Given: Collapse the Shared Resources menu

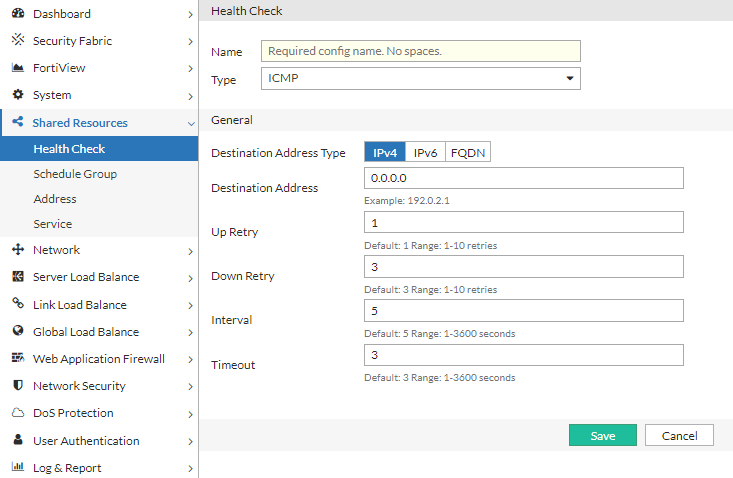Looking at the screenshot, I should click(x=190, y=123).
